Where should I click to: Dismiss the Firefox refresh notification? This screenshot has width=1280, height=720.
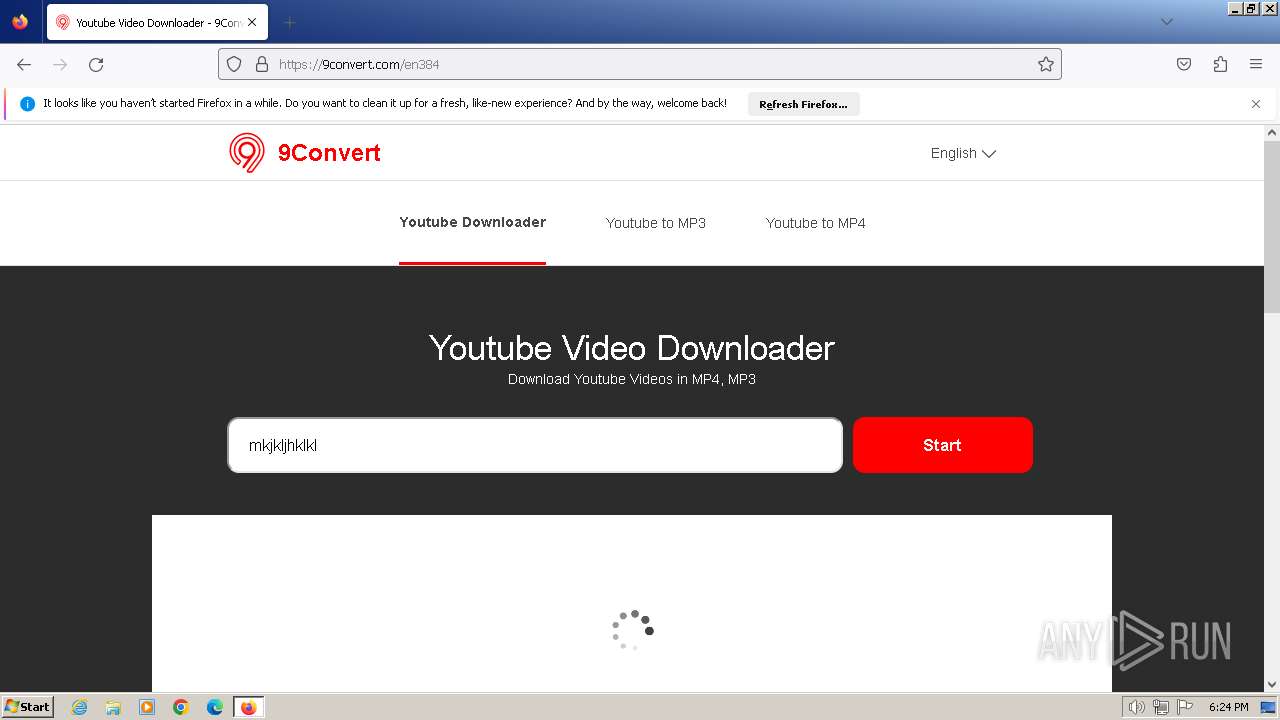[x=1256, y=104]
